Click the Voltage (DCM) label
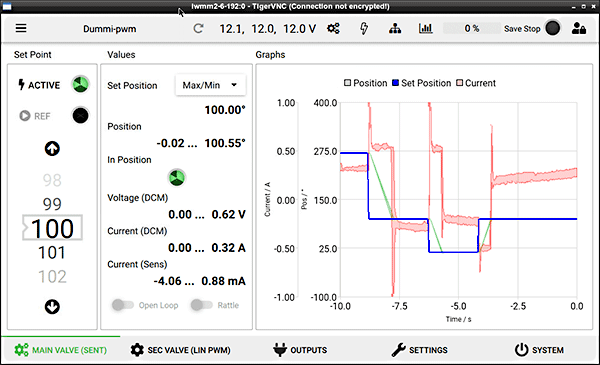 [137, 198]
